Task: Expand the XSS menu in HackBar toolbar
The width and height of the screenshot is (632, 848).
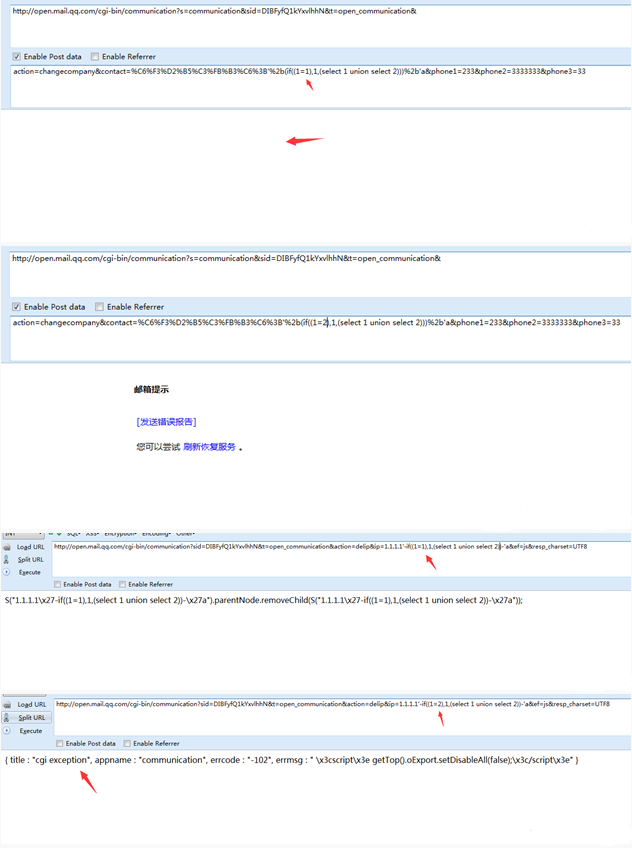Action: (92, 534)
